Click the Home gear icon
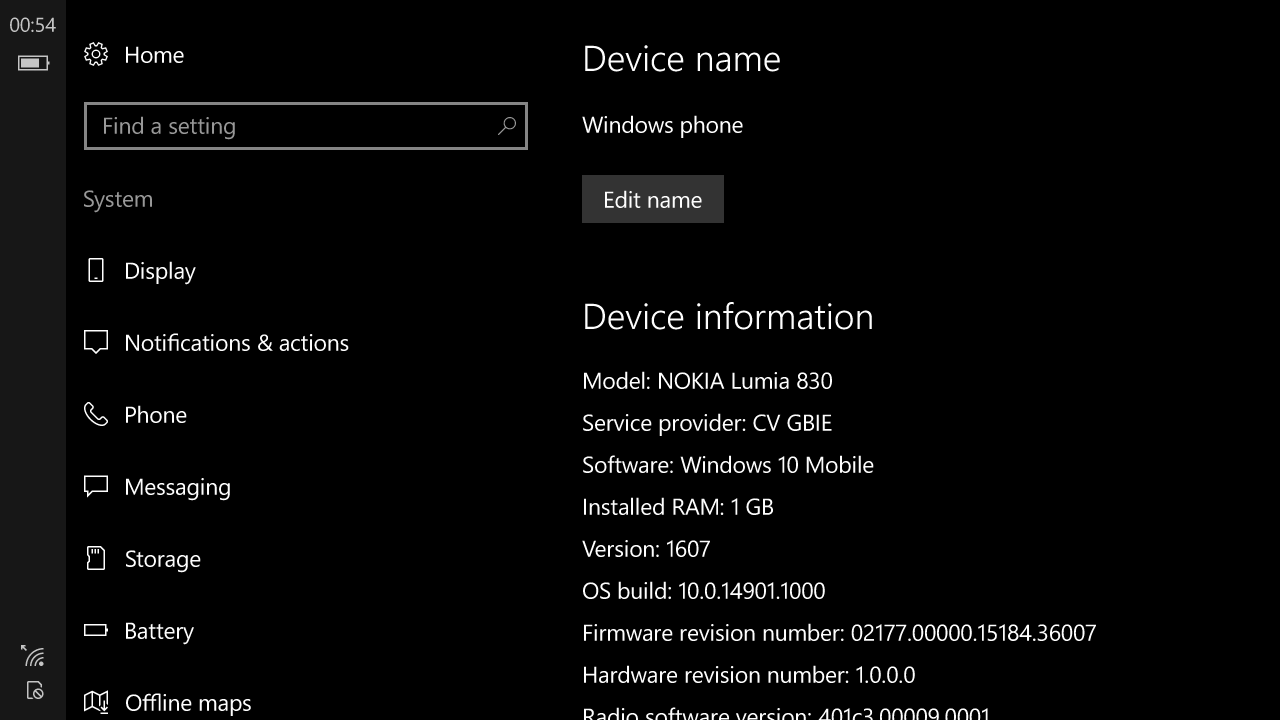The height and width of the screenshot is (720, 1280). 96,55
